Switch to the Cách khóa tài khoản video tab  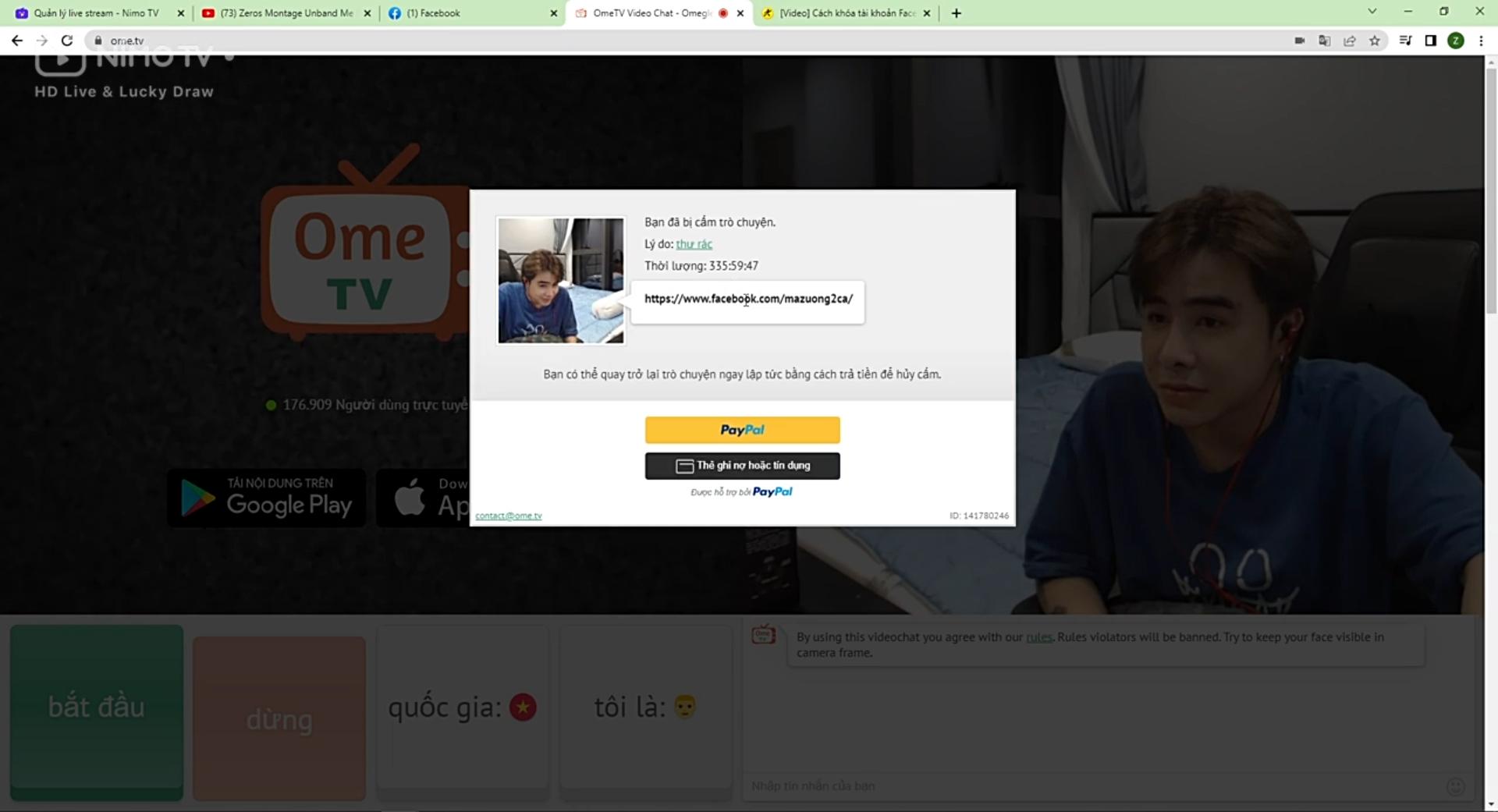(847, 13)
